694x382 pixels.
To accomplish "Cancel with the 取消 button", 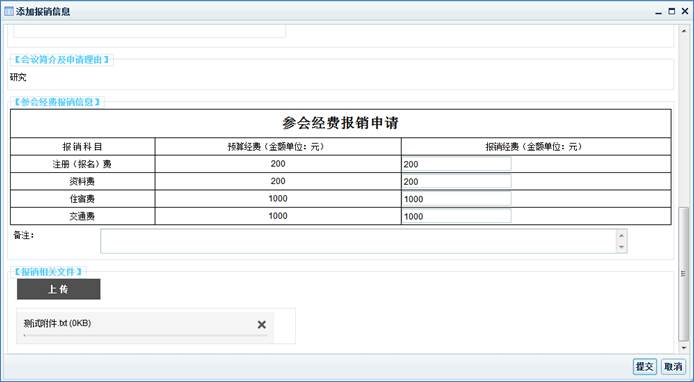I will pos(673,367).
